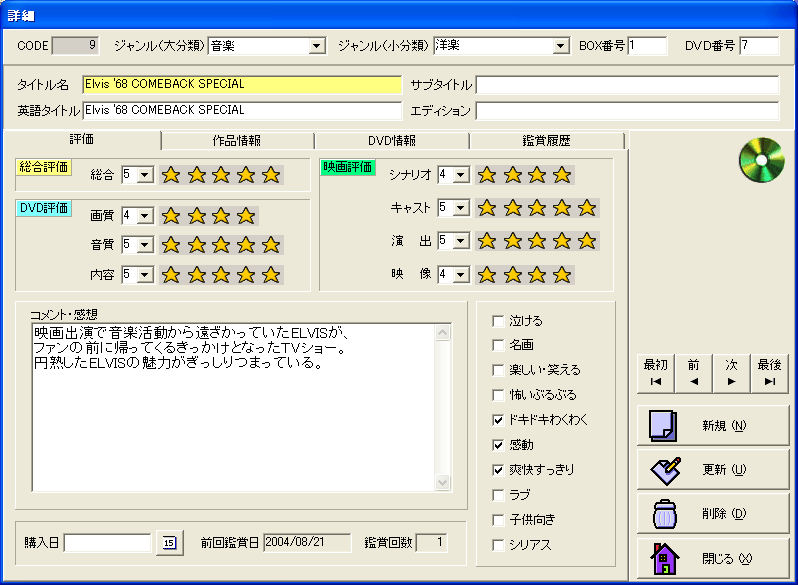The width and height of the screenshot is (798, 585).
Task: Click the 総合 five-star rating display
Action: [221, 175]
